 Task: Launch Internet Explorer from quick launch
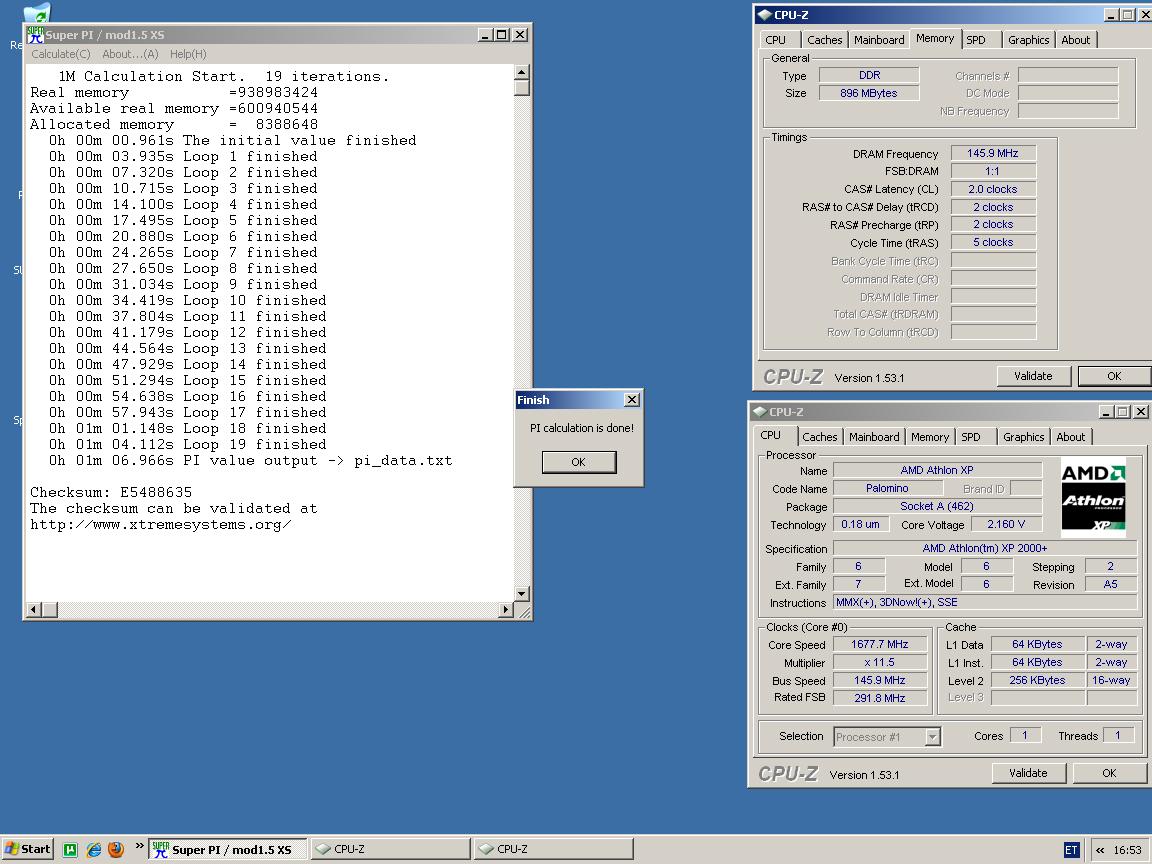coord(94,850)
